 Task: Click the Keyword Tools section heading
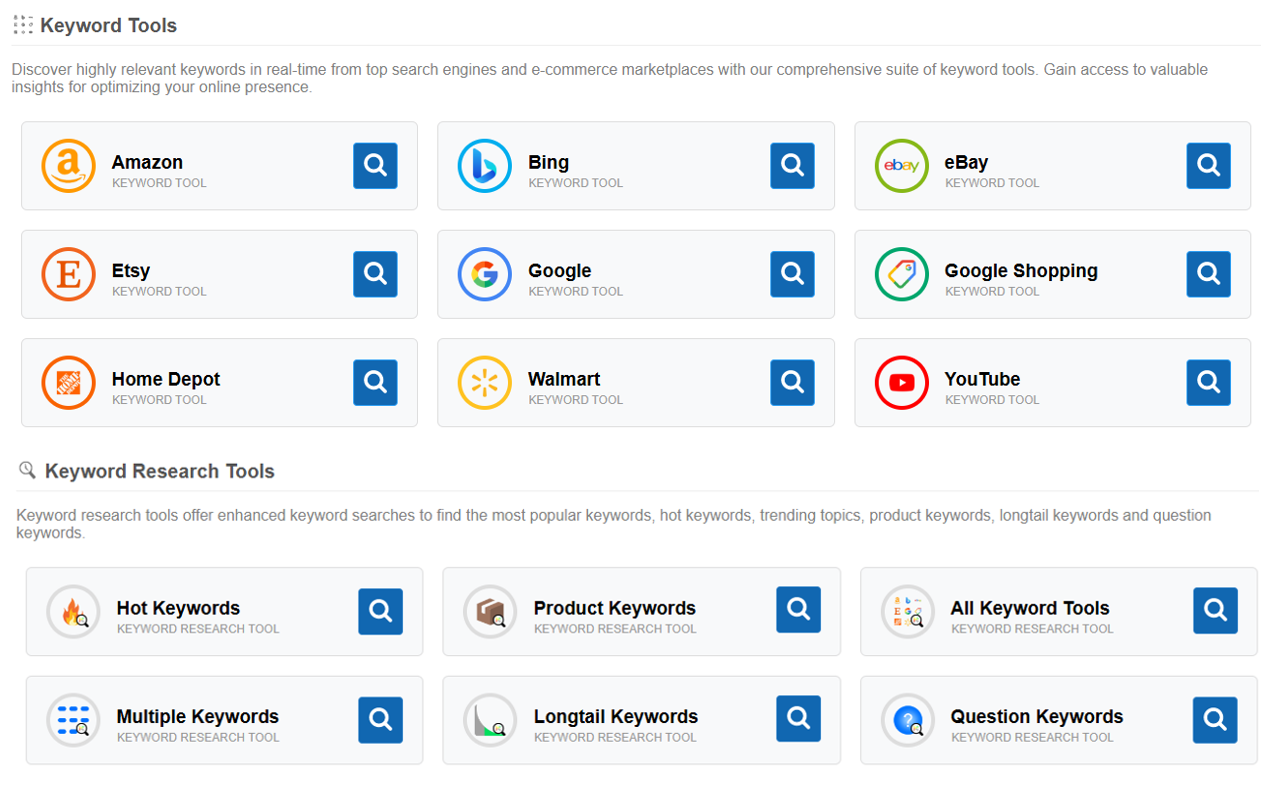click(x=108, y=25)
